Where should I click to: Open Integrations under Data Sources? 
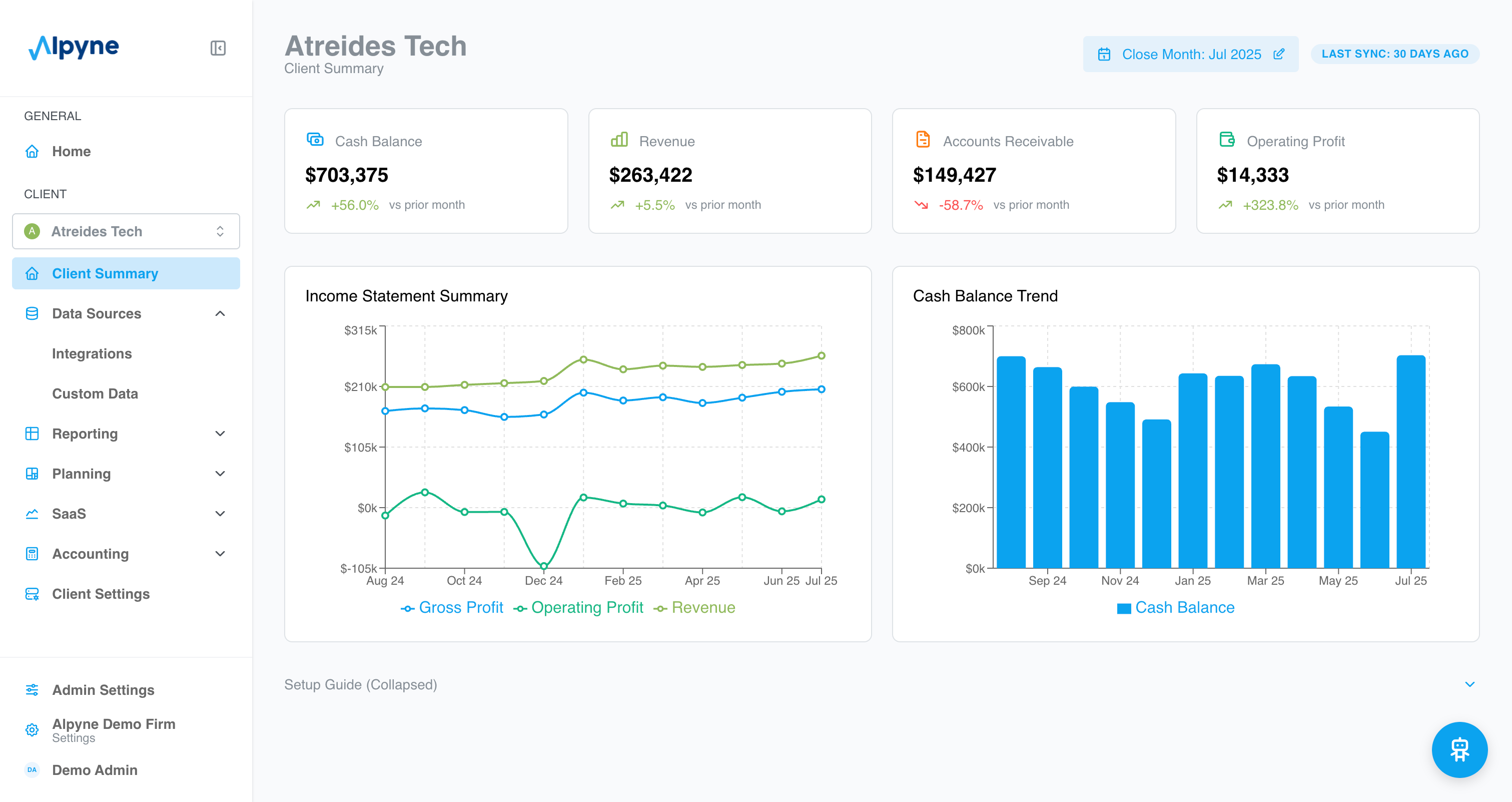coord(92,353)
